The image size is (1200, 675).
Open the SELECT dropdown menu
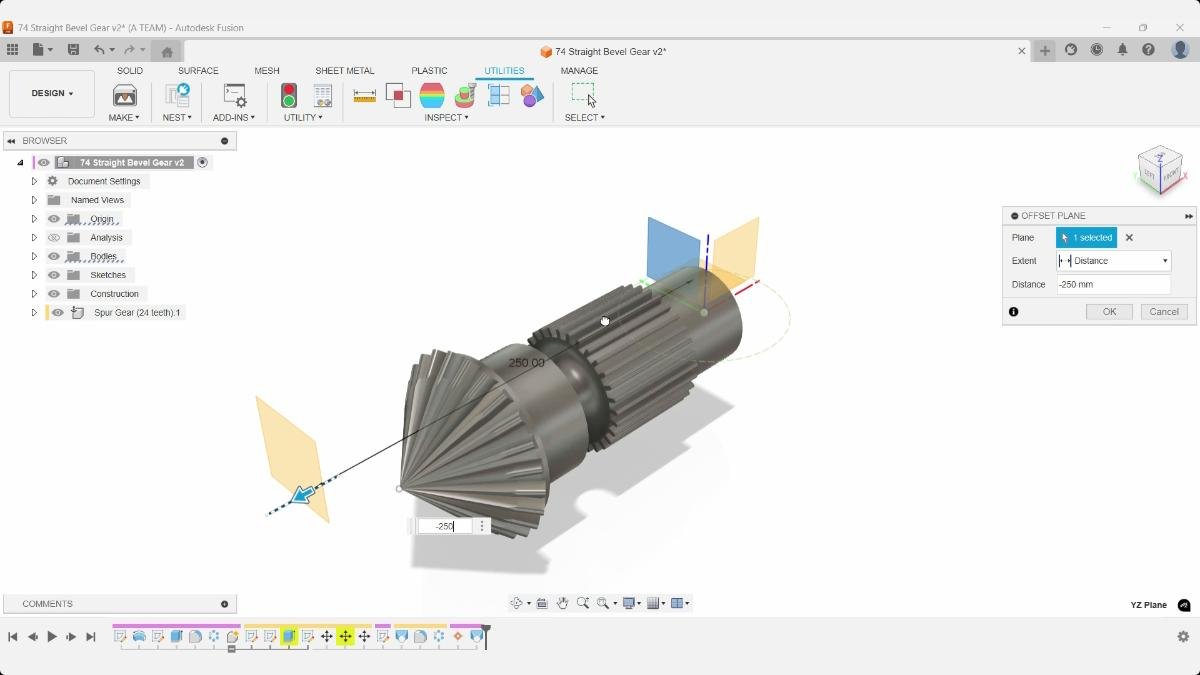coord(584,117)
